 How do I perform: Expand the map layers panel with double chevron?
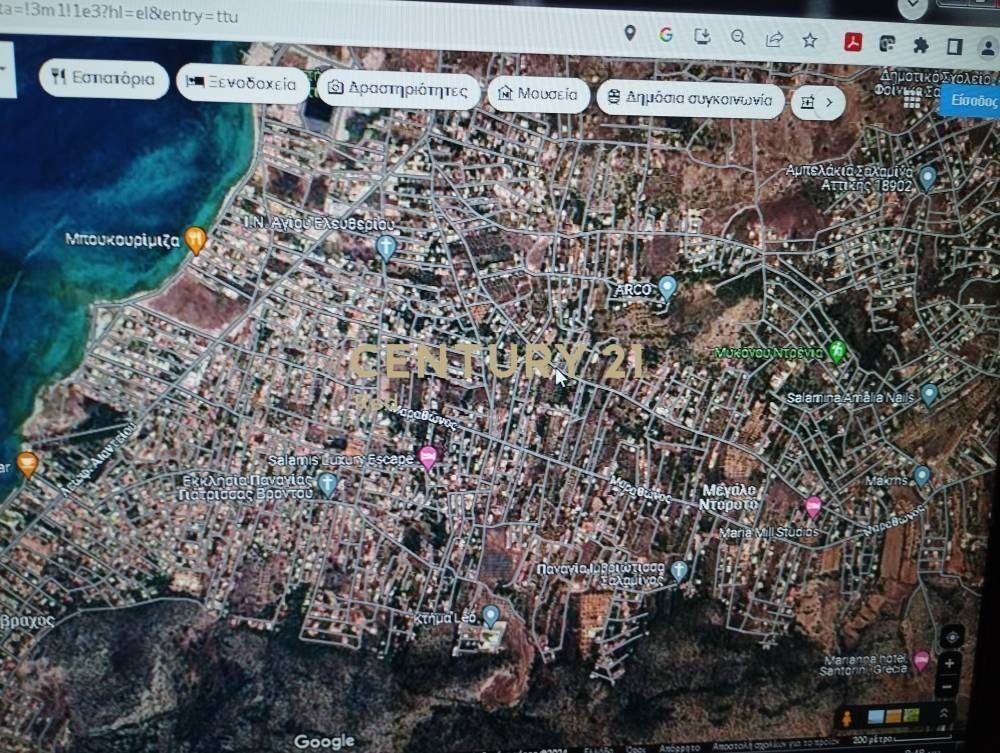pyautogui.click(x=942, y=713)
